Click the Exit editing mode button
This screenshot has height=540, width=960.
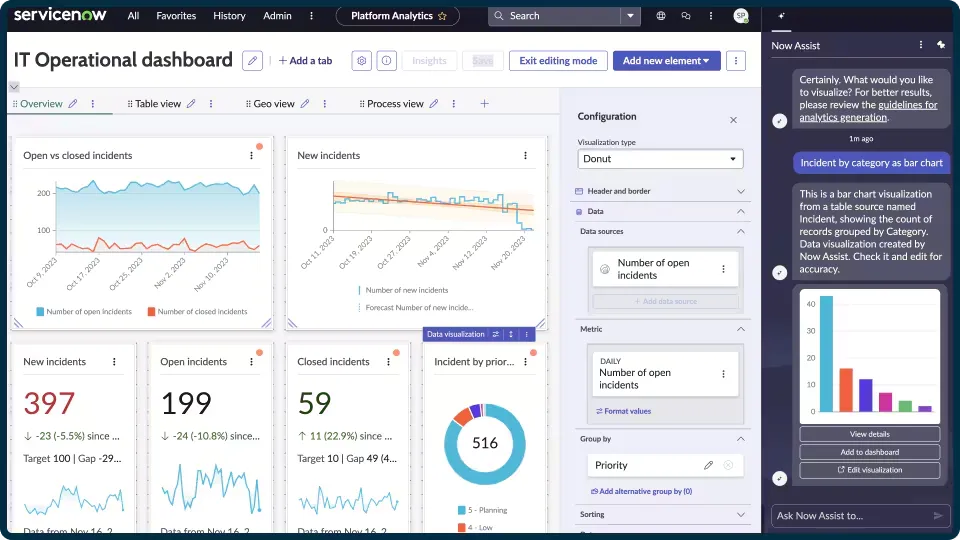[x=558, y=61]
